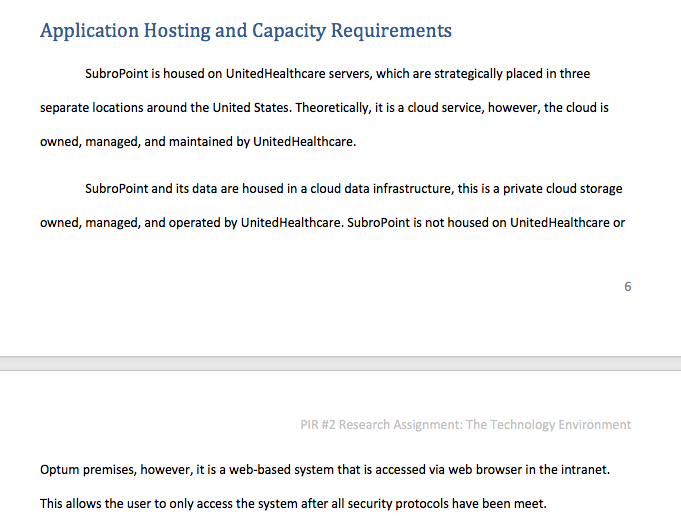
Task: Click the line starting "This allows the user to only access"
Action: (293, 504)
